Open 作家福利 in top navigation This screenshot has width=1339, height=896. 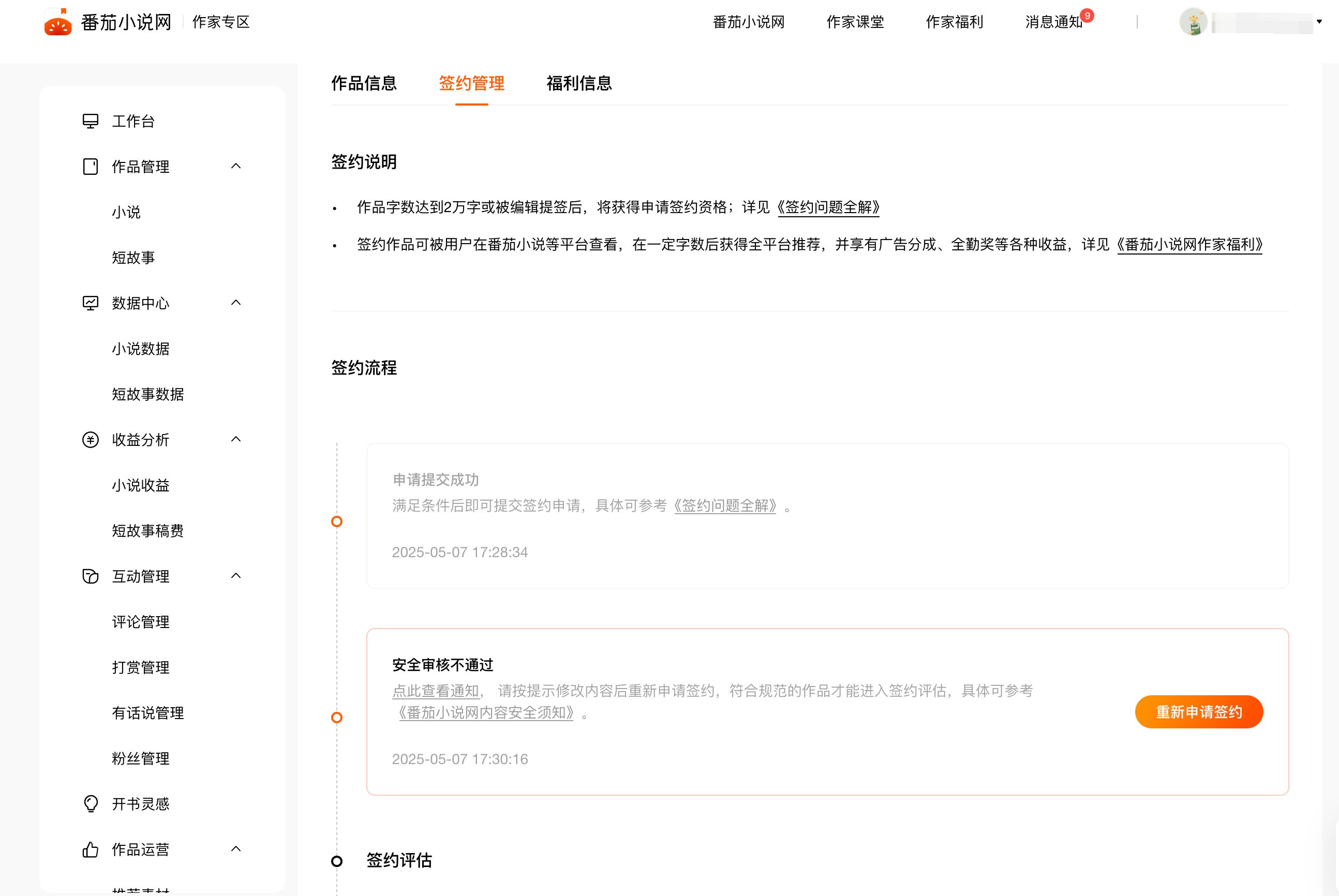click(x=955, y=22)
